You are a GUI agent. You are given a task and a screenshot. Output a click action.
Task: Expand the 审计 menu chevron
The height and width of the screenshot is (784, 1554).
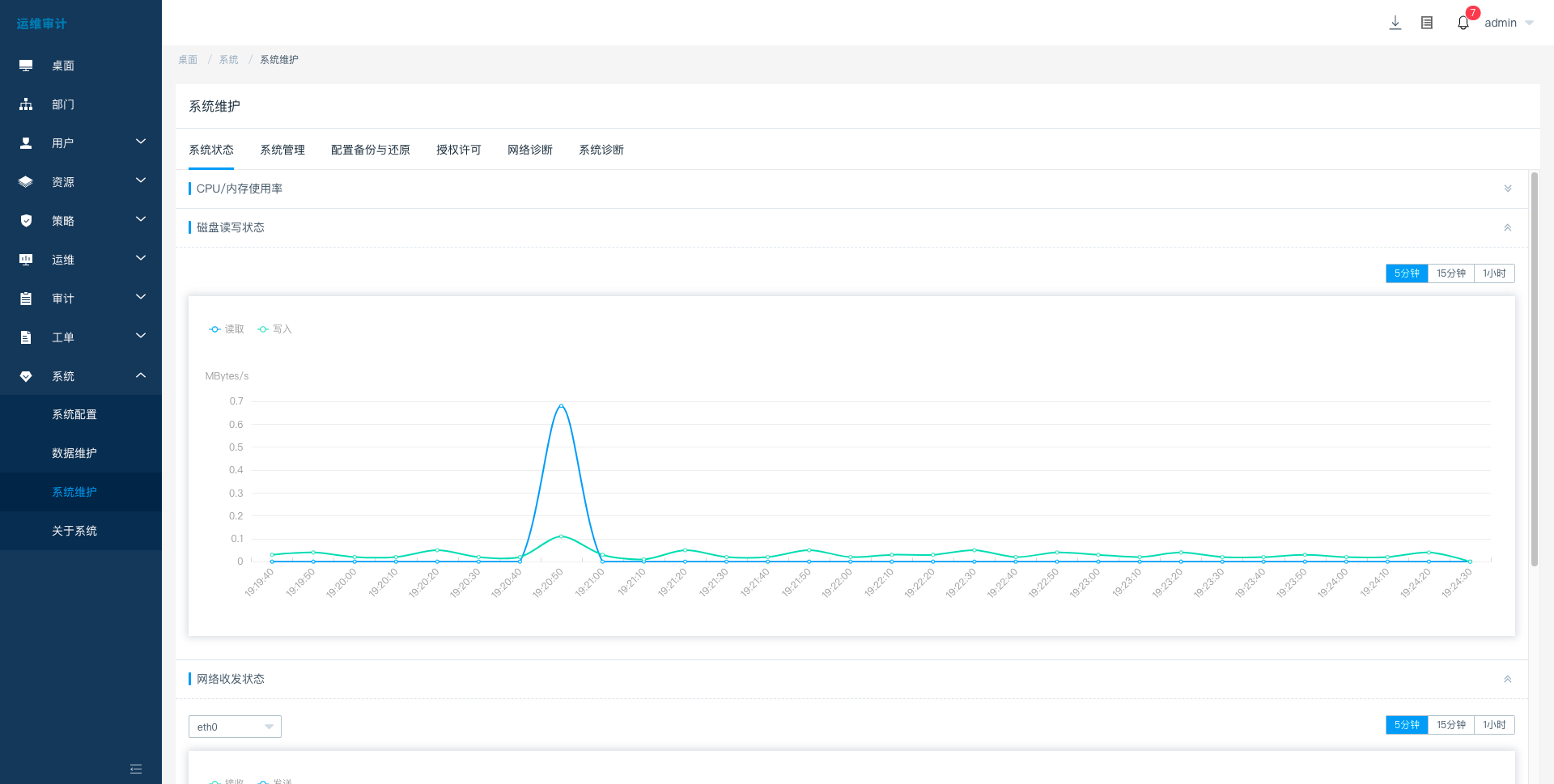(x=141, y=297)
